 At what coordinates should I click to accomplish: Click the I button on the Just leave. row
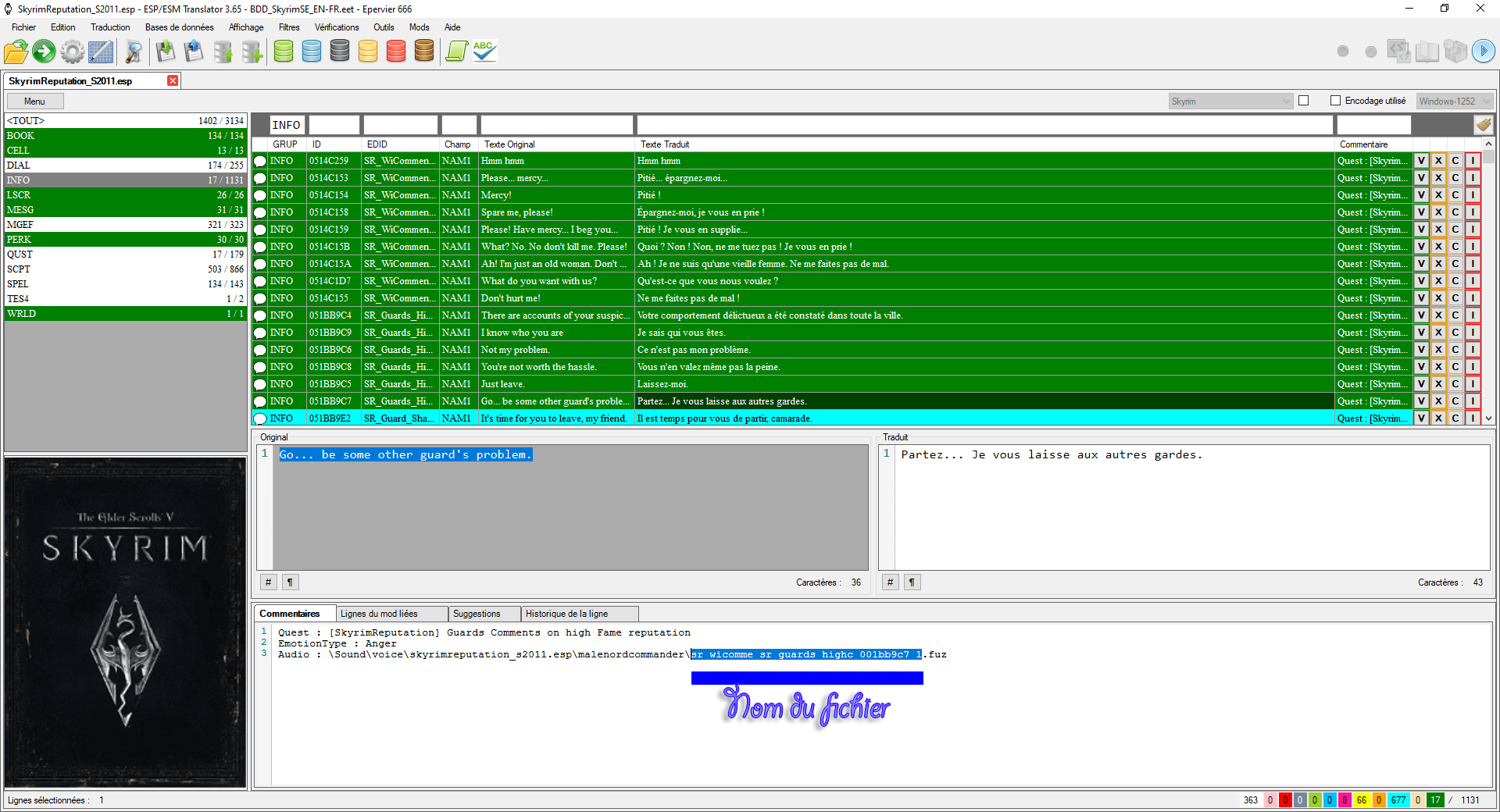[x=1473, y=384]
